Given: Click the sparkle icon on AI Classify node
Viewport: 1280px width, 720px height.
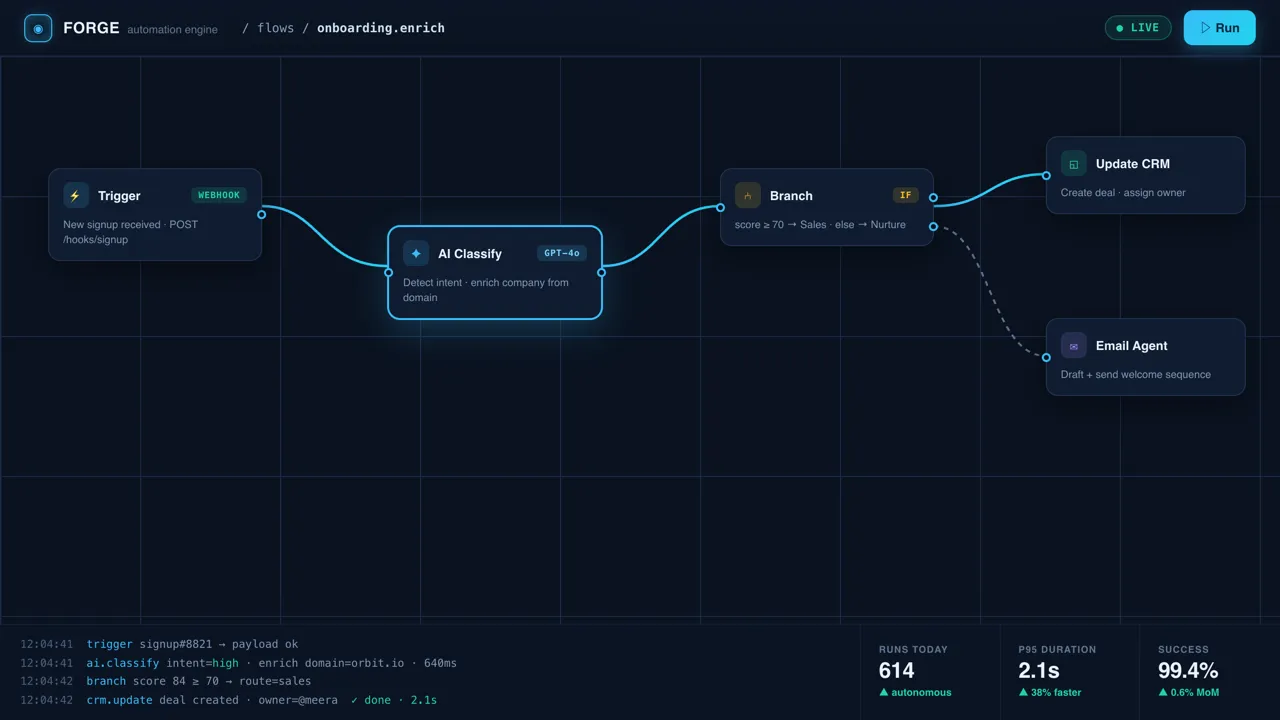Looking at the screenshot, I should [x=416, y=254].
